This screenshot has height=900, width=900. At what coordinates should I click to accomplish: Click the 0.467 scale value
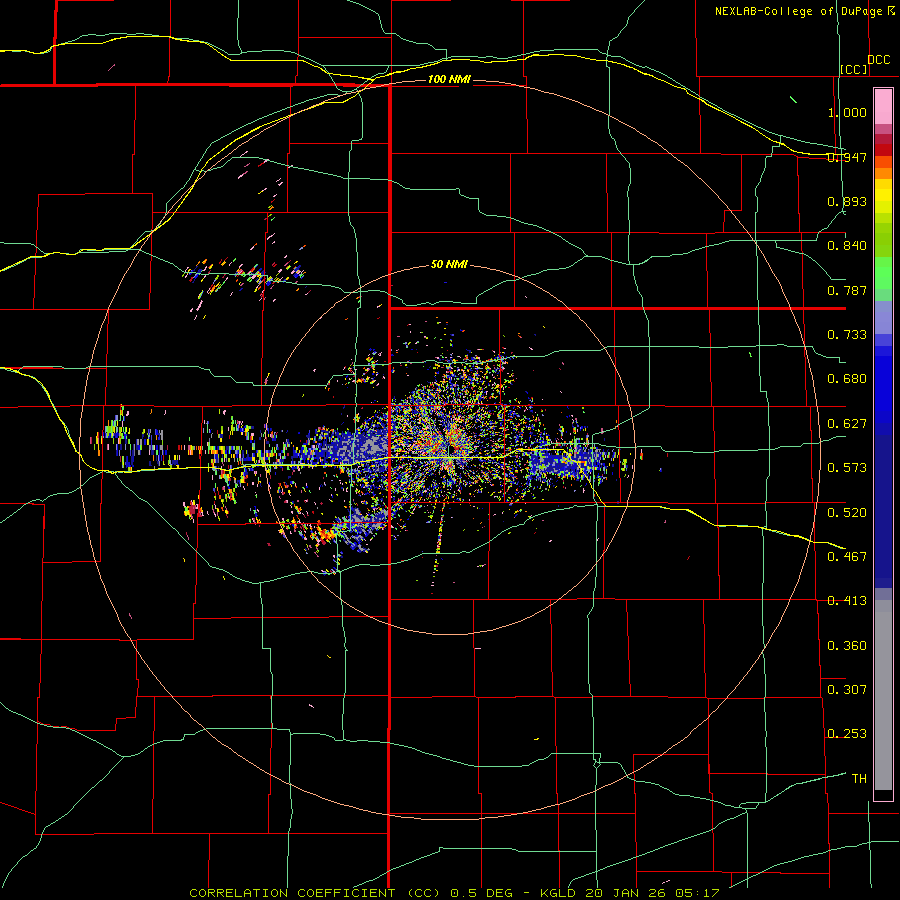[x=847, y=557]
